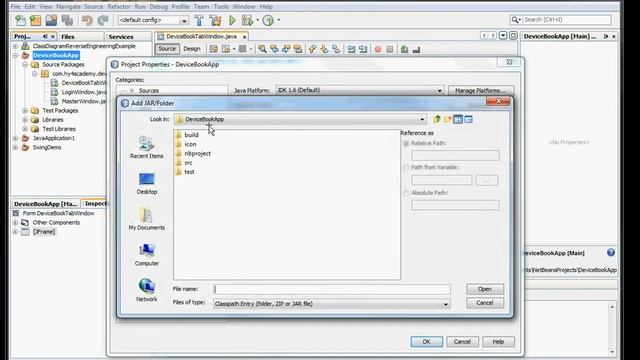The height and width of the screenshot is (360, 640).
Task: Open Computer in file chooser sidebar
Action: (x=147, y=255)
